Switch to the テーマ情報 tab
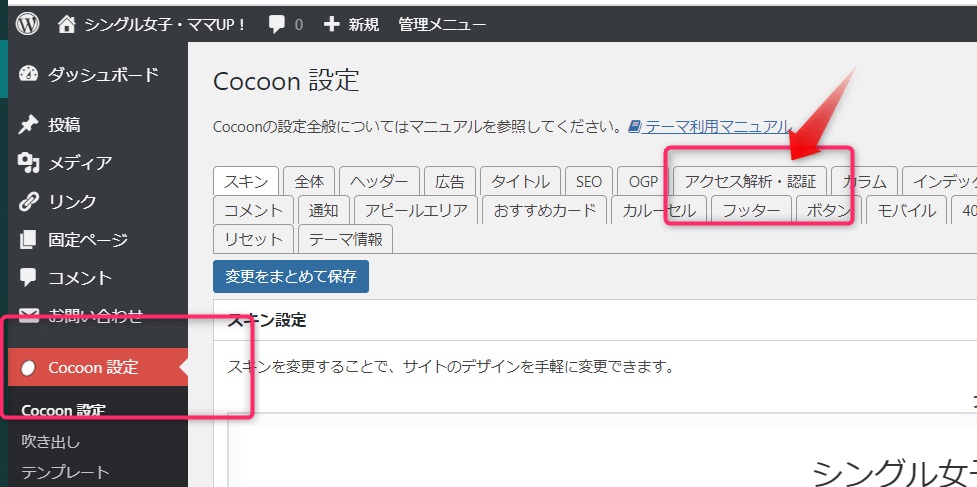The width and height of the screenshot is (977, 487). point(345,239)
